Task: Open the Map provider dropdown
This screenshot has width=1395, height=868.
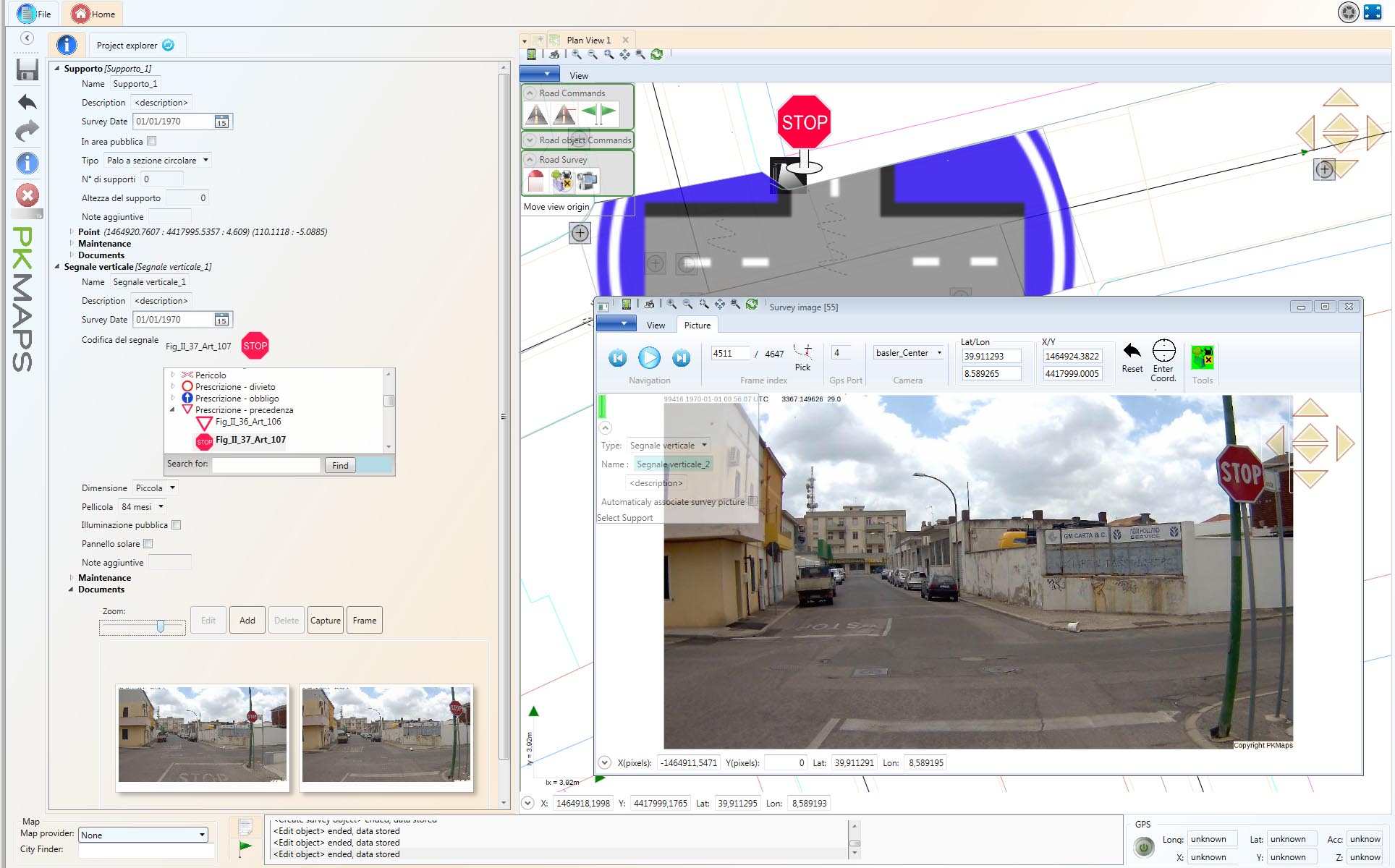Action: pyautogui.click(x=143, y=835)
